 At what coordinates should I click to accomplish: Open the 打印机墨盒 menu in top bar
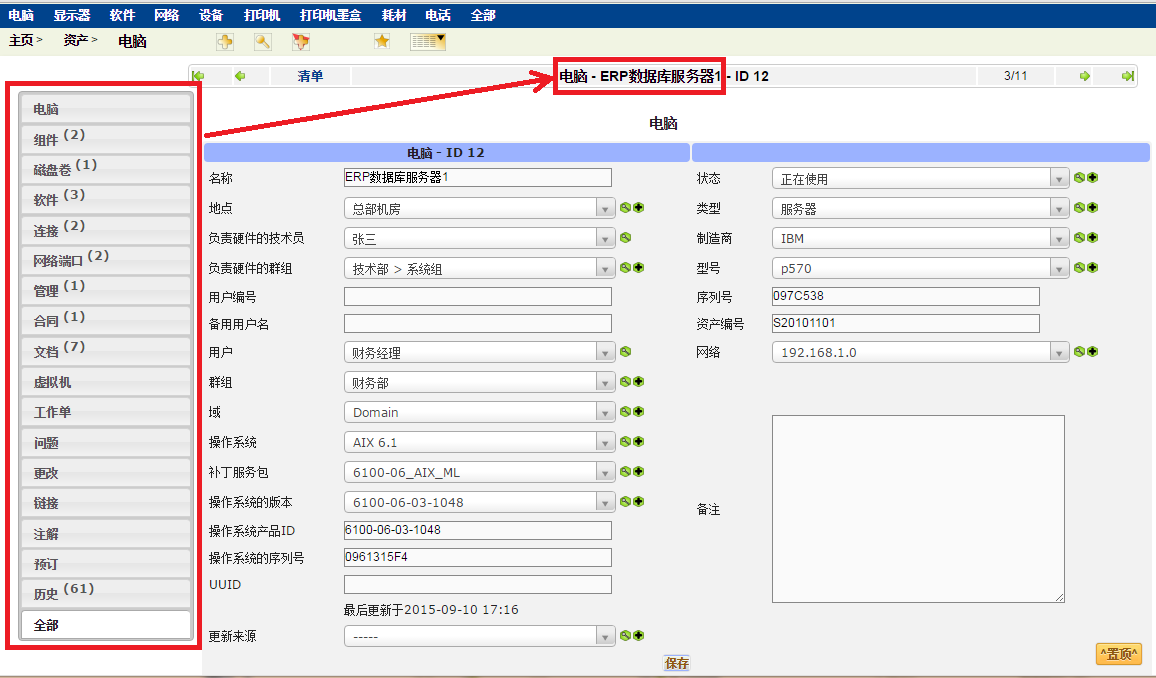pyautogui.click(x=330, y=15)
